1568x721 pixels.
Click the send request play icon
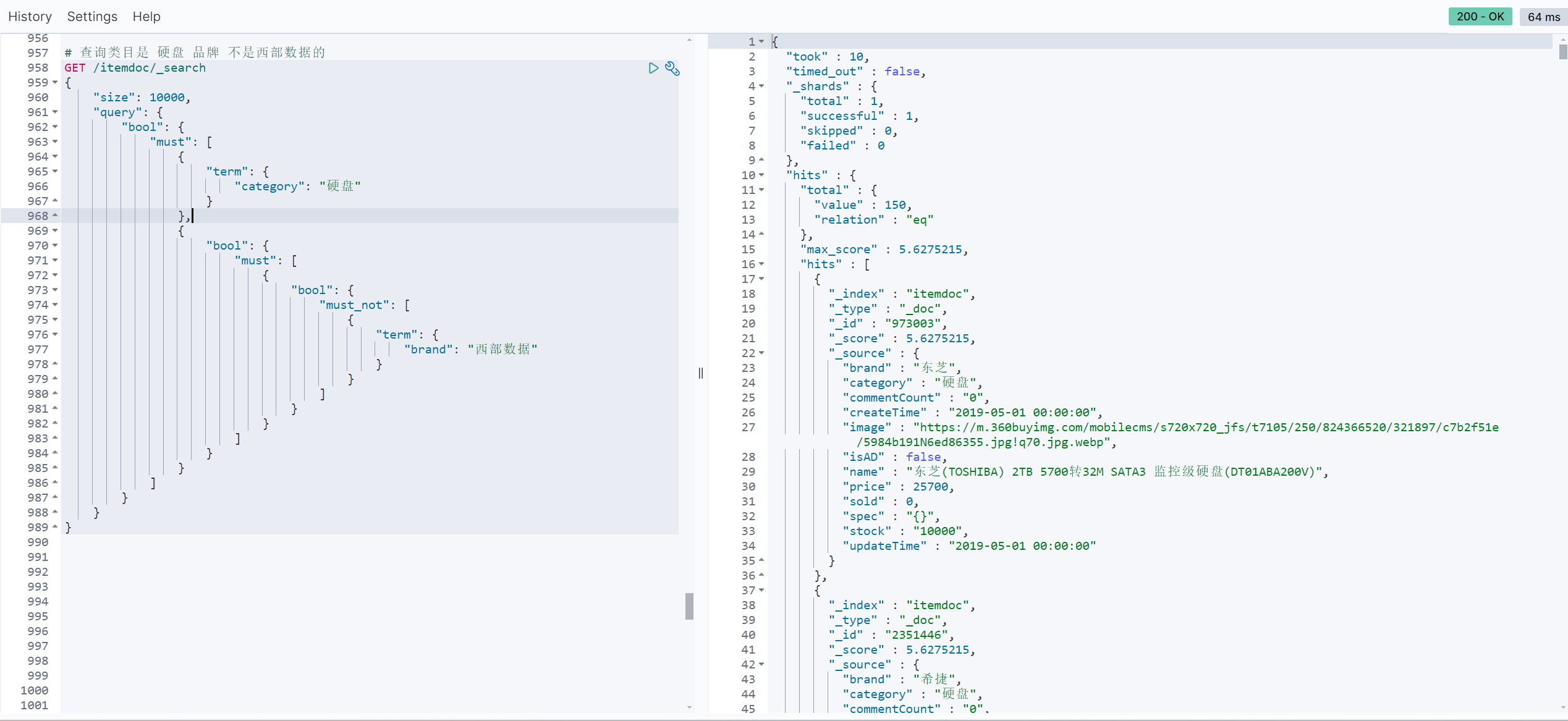click(653, 68)
